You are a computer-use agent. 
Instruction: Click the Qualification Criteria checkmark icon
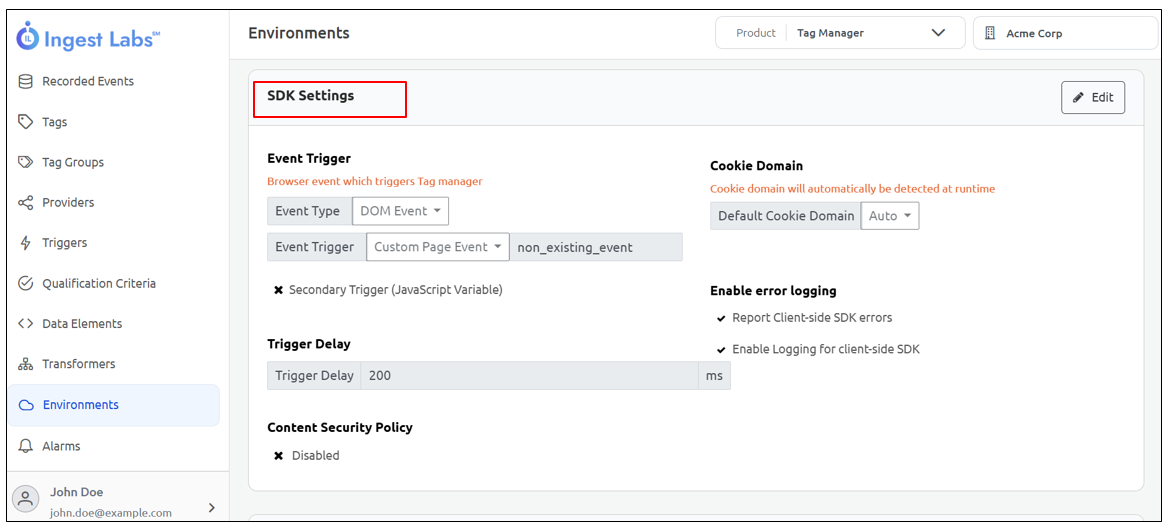coord(26,283)
